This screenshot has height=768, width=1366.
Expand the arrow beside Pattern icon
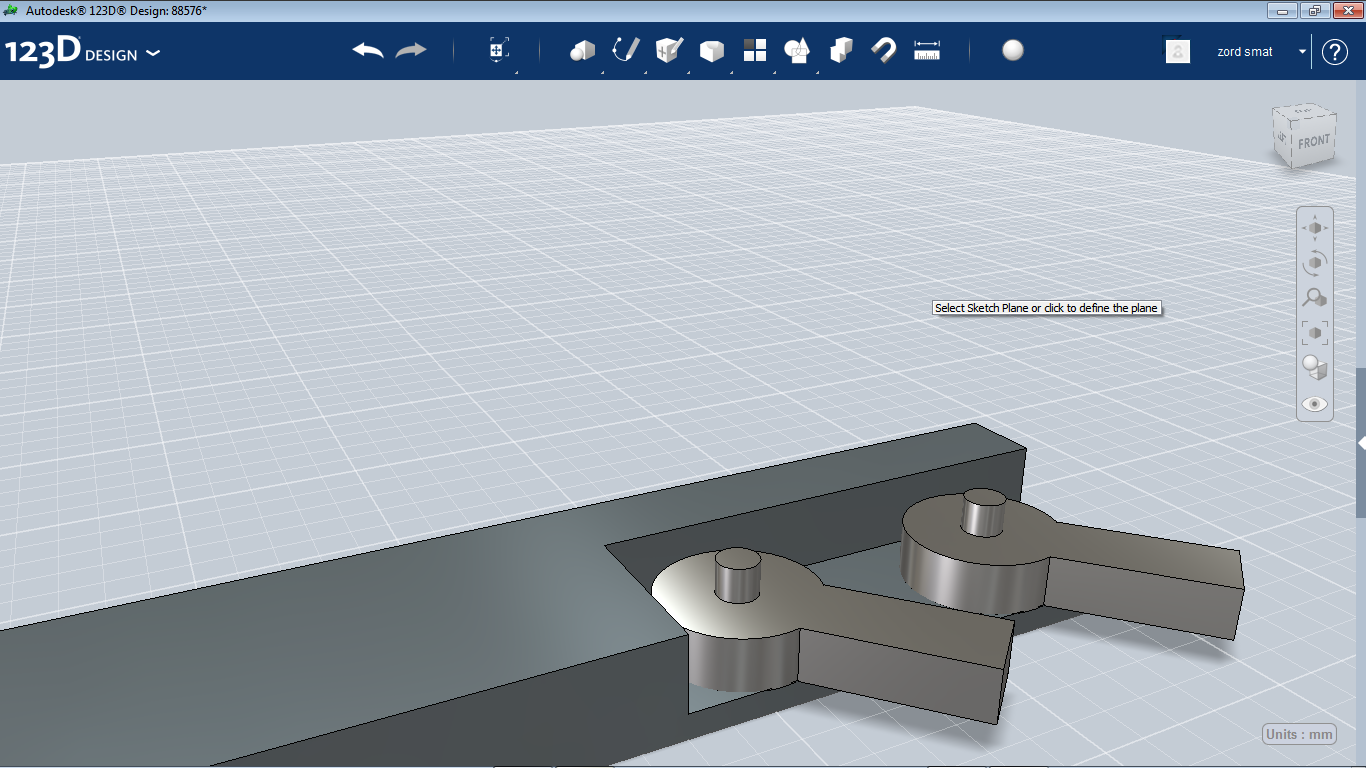774,72
